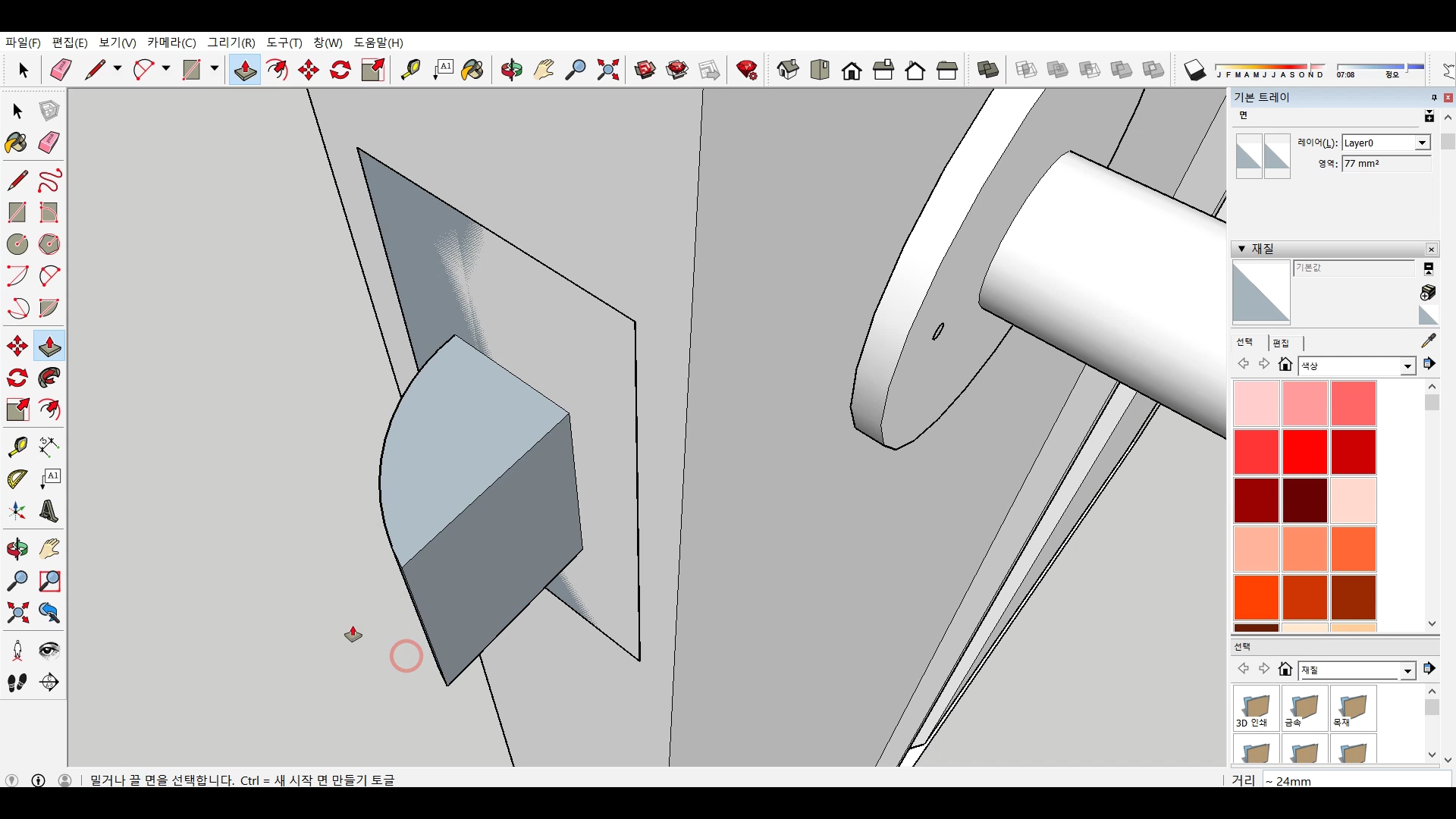Click the Rotate tool in left toolbar
The image size is (1456, 819).
point(17,378)
